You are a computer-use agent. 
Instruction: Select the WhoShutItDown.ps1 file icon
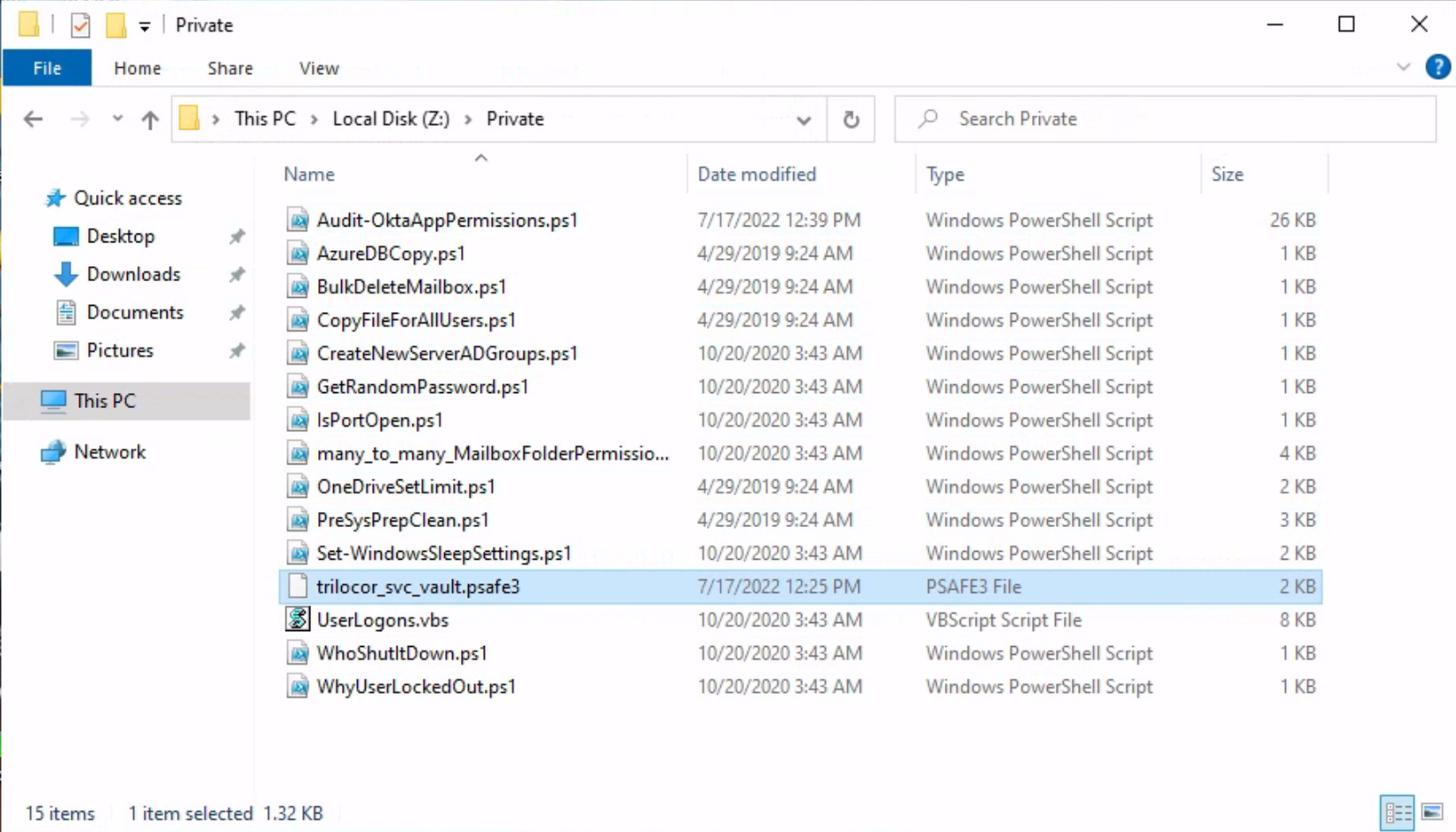(298, 653)
